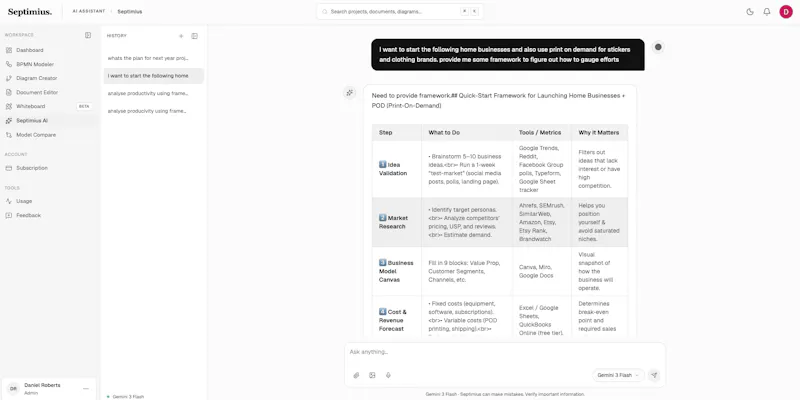Open the Dashboard page

pos(30,50)
